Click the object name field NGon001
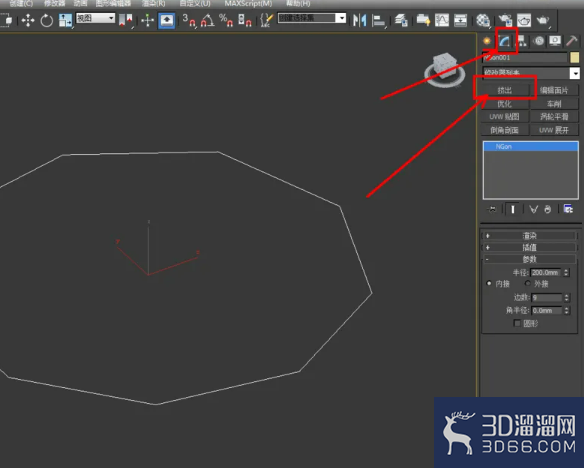Viewport: 584px width, 468px height. (524, 58)
